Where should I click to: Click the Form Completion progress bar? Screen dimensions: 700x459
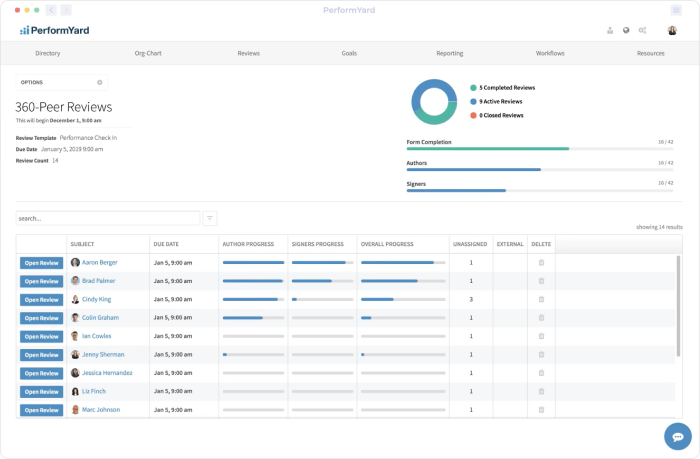click(540, 149)
